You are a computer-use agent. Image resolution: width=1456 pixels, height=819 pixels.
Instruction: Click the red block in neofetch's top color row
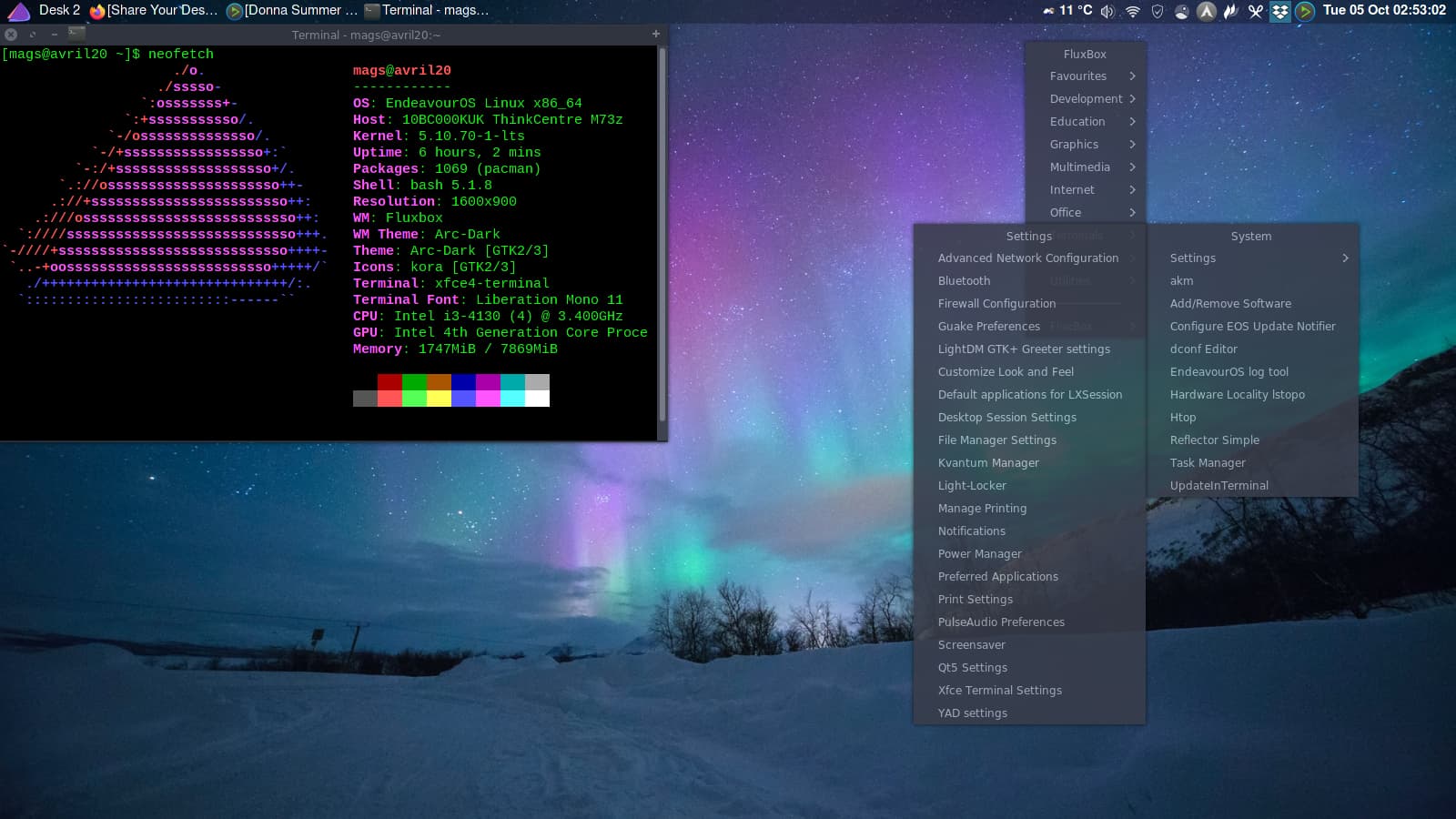[389, 382]
